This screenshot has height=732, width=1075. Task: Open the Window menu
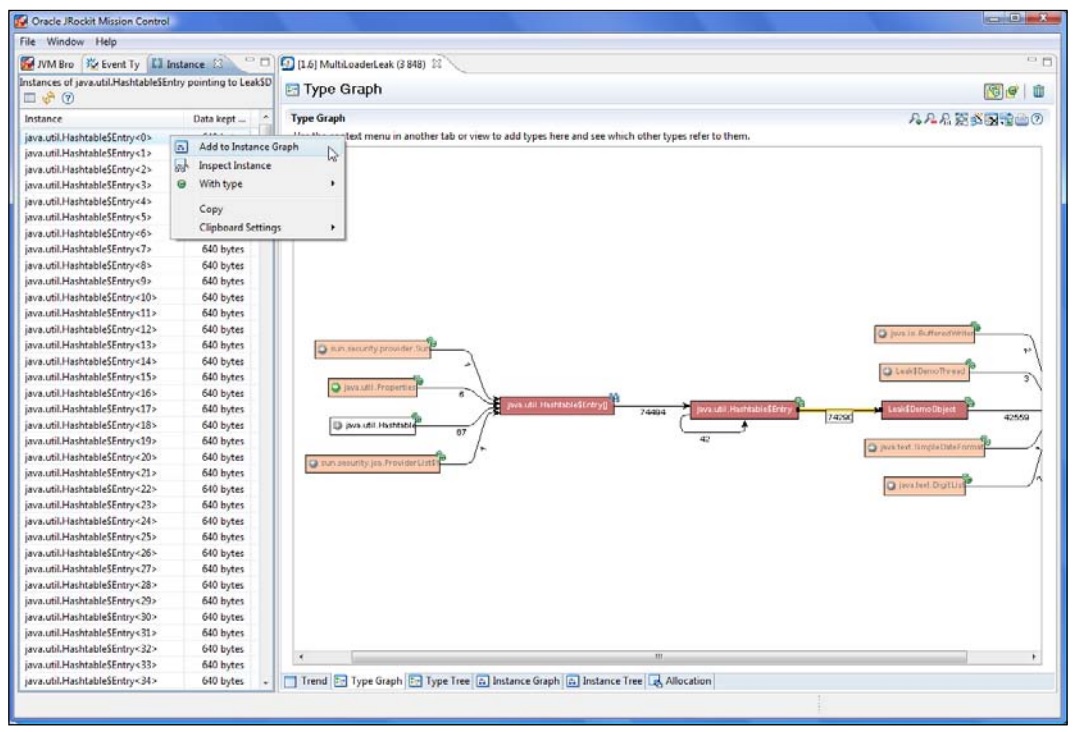65,42
